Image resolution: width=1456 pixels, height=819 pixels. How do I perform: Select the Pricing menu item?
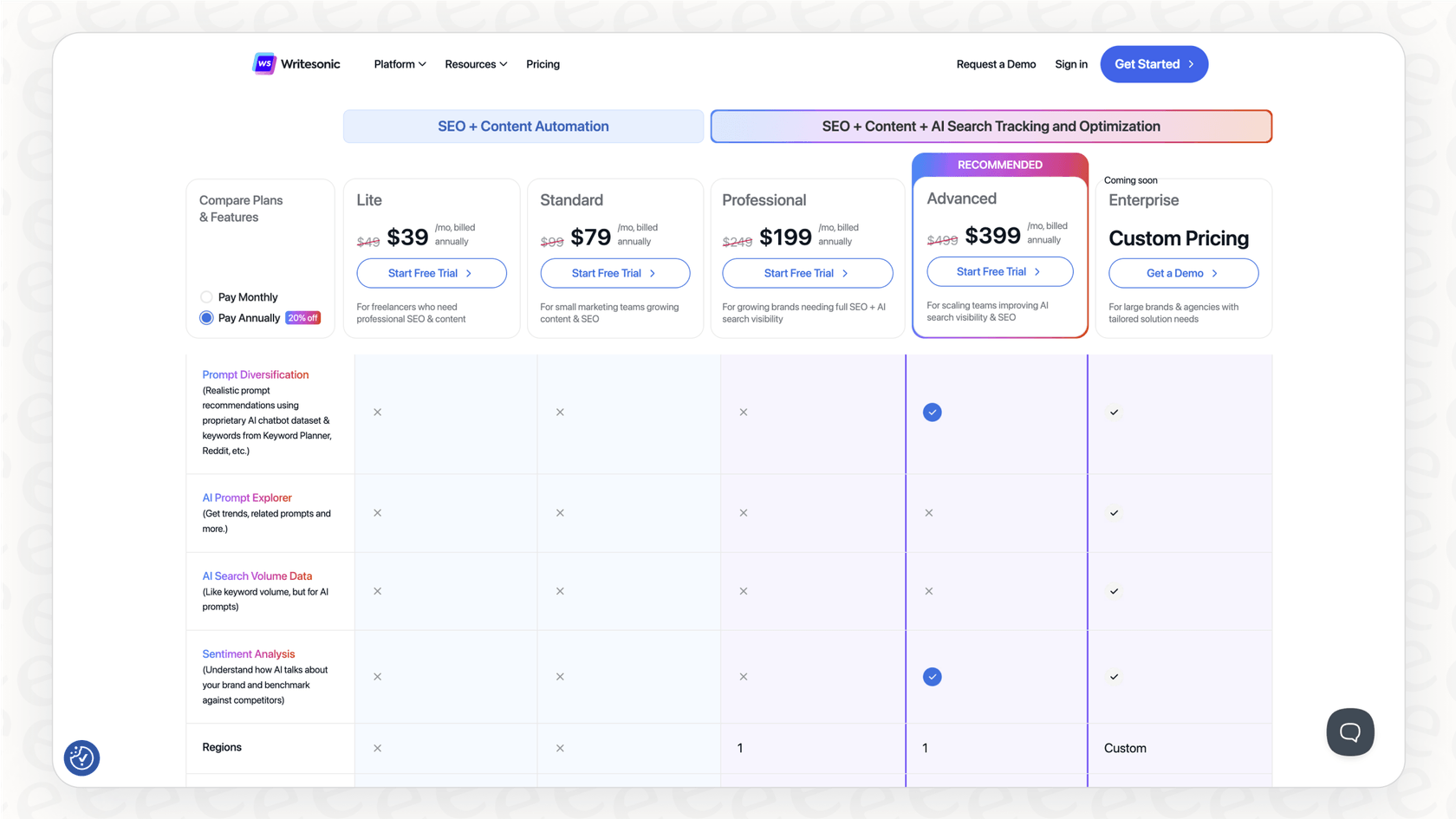click(x=543, y=63)
